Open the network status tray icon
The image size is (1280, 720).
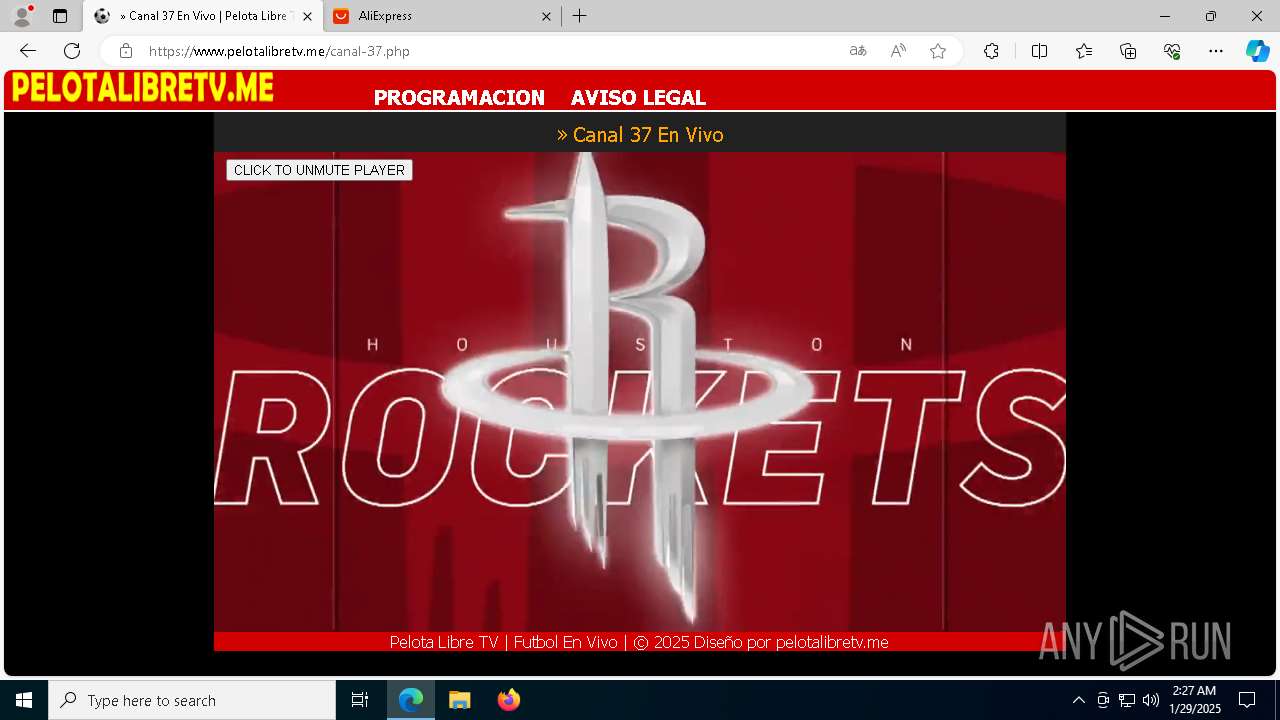[1127, 700]
